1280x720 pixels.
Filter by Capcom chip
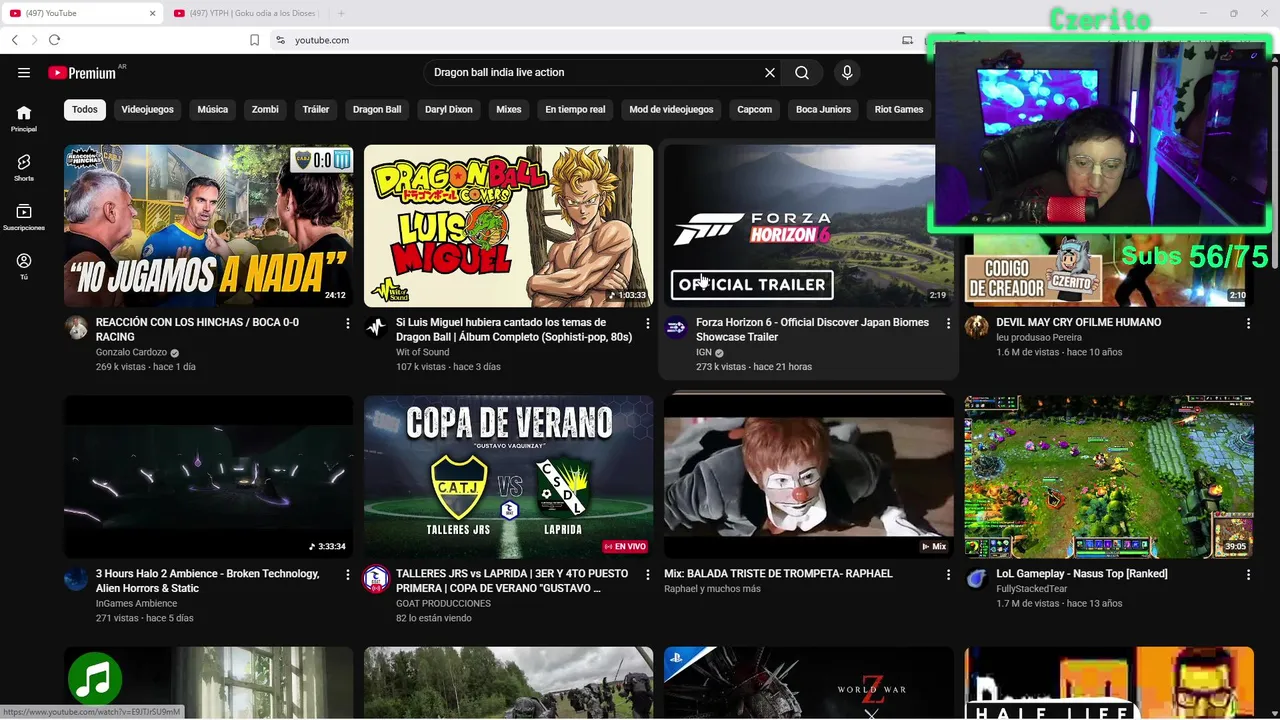tap(755, 109)
